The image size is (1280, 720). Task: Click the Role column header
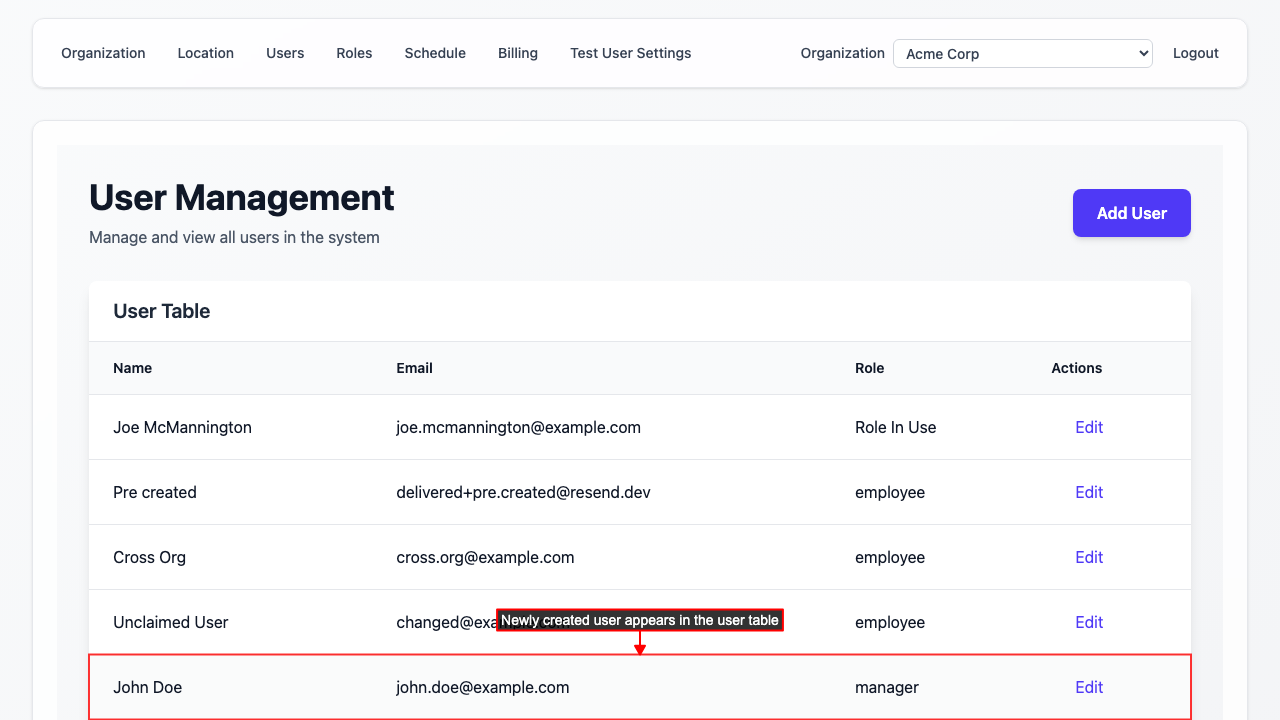tap(869, 368)
